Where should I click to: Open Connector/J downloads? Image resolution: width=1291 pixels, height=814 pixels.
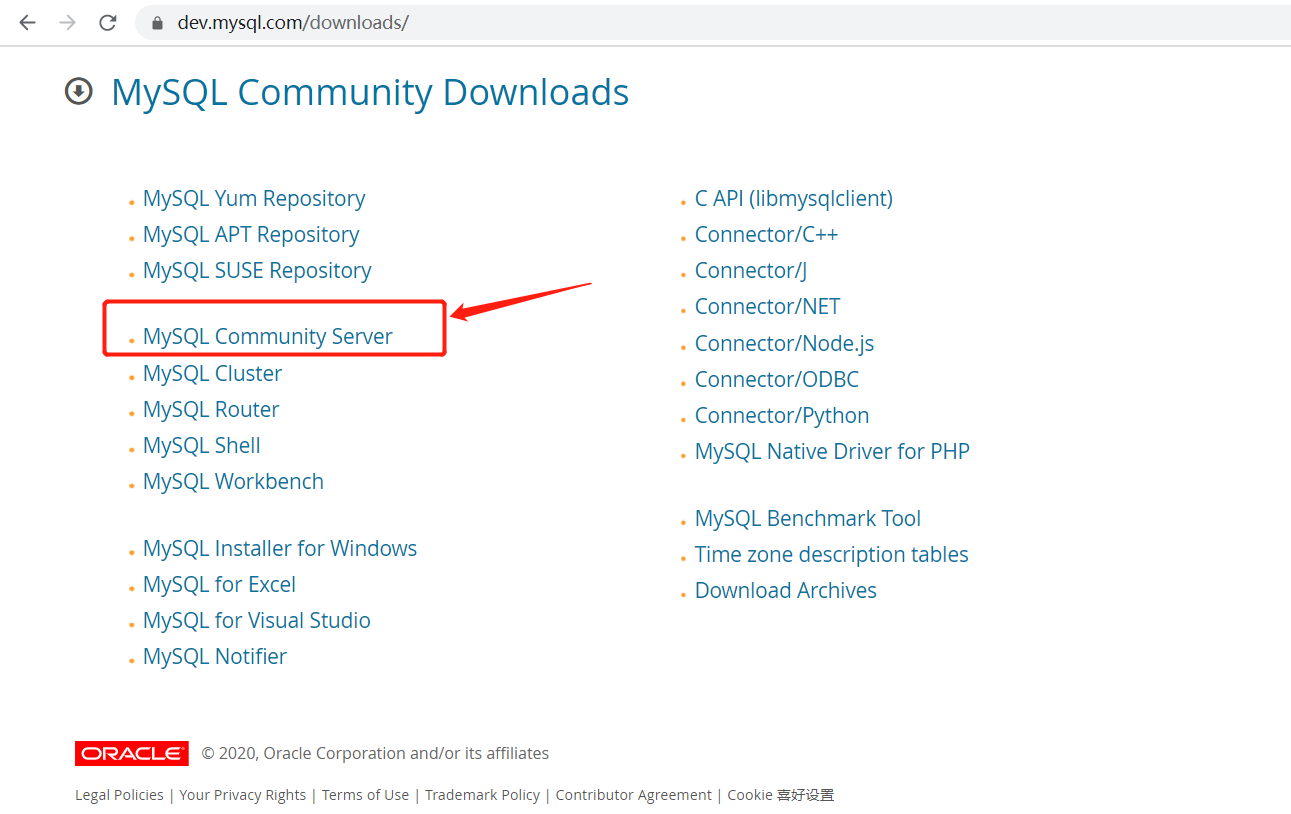751,270
